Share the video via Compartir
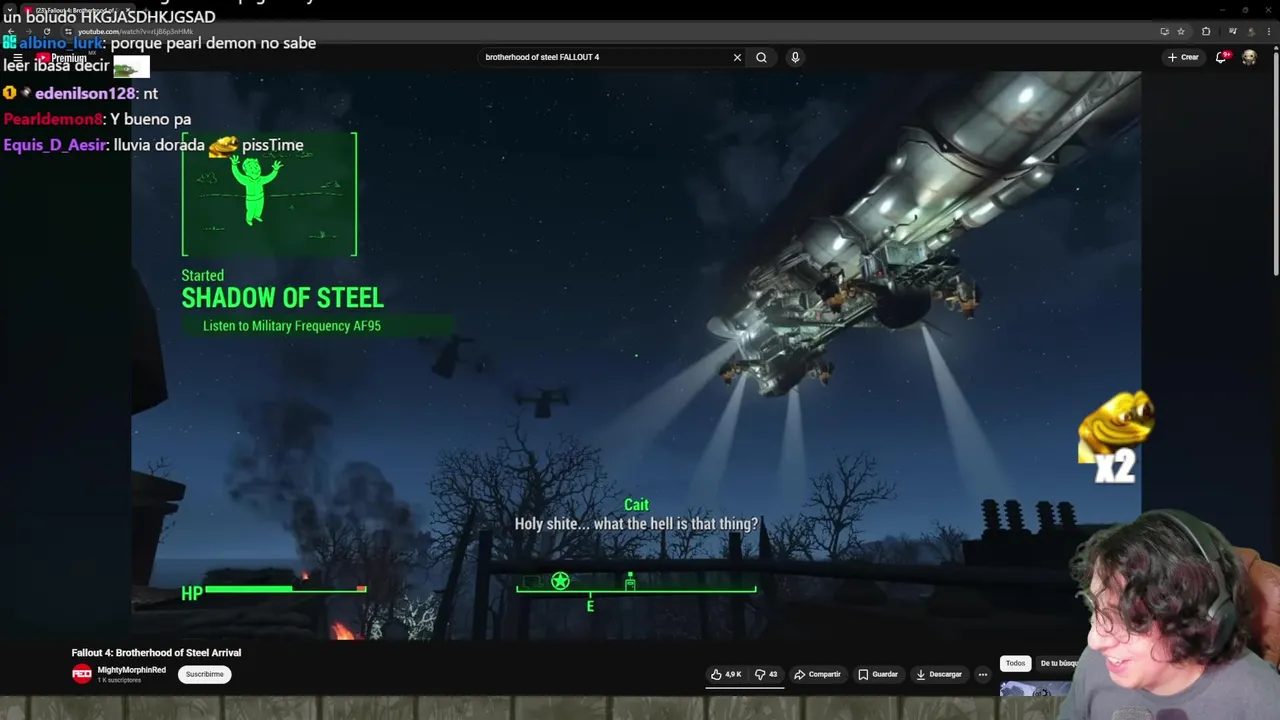The height and width of the screenshot is (720, 1280). [x=817, y=674]
